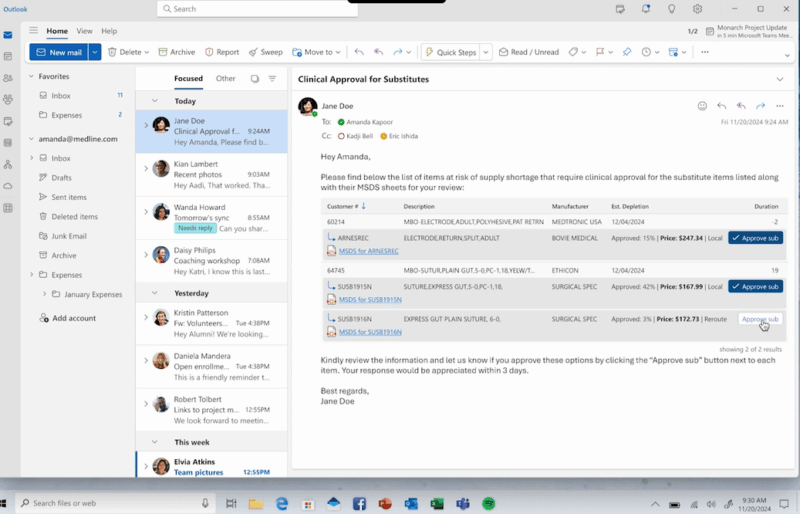800x514 pixels.
Task: Toggle the hamburger navigation pane button
Action: click(33, 31)
